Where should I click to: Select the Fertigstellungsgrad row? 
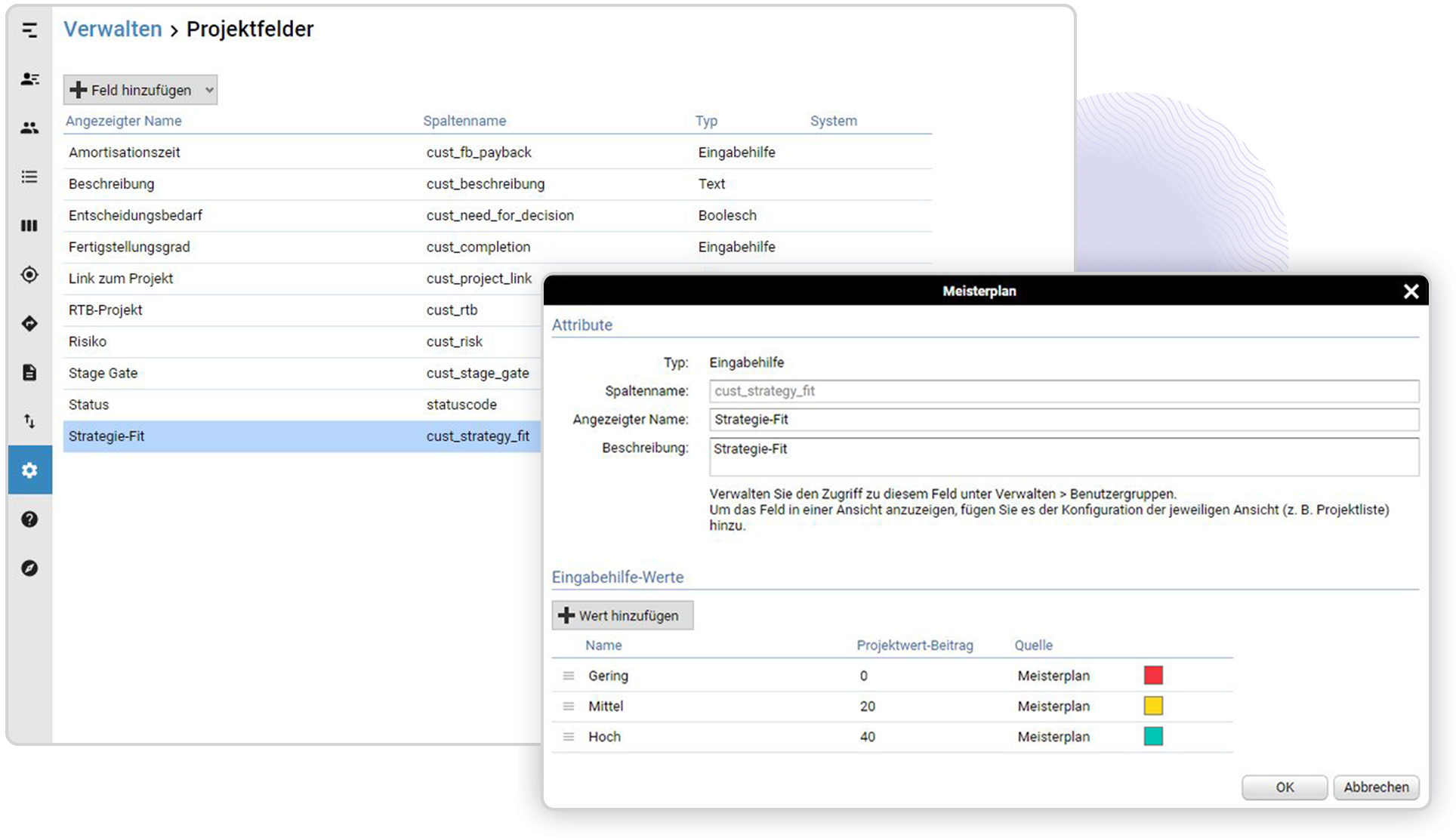pos(498,248)
